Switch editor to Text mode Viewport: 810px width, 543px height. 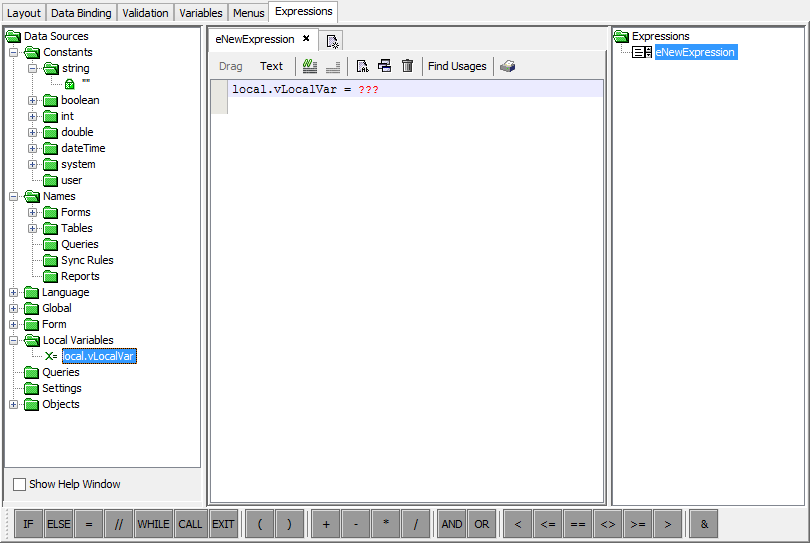point(271,66)
